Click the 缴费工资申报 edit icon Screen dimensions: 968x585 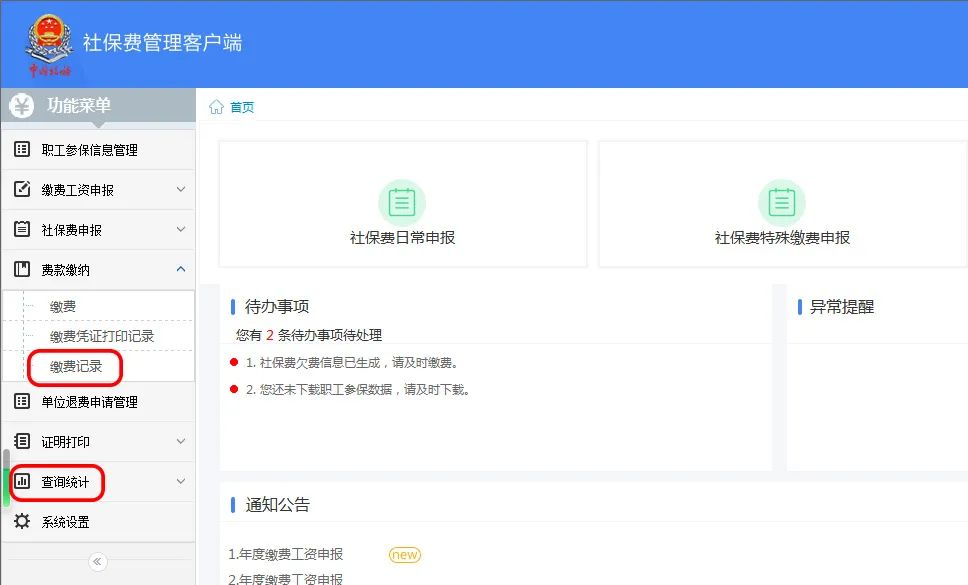pyautogui.click(x=22, y=190)
